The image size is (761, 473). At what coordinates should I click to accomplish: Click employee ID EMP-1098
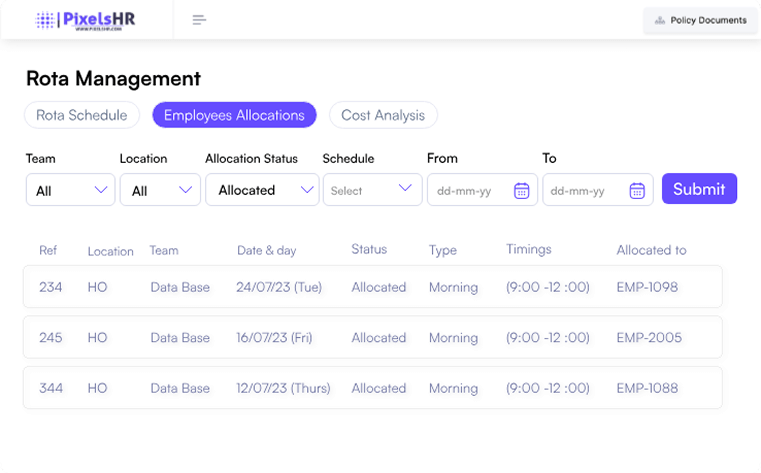coord(647,287)
